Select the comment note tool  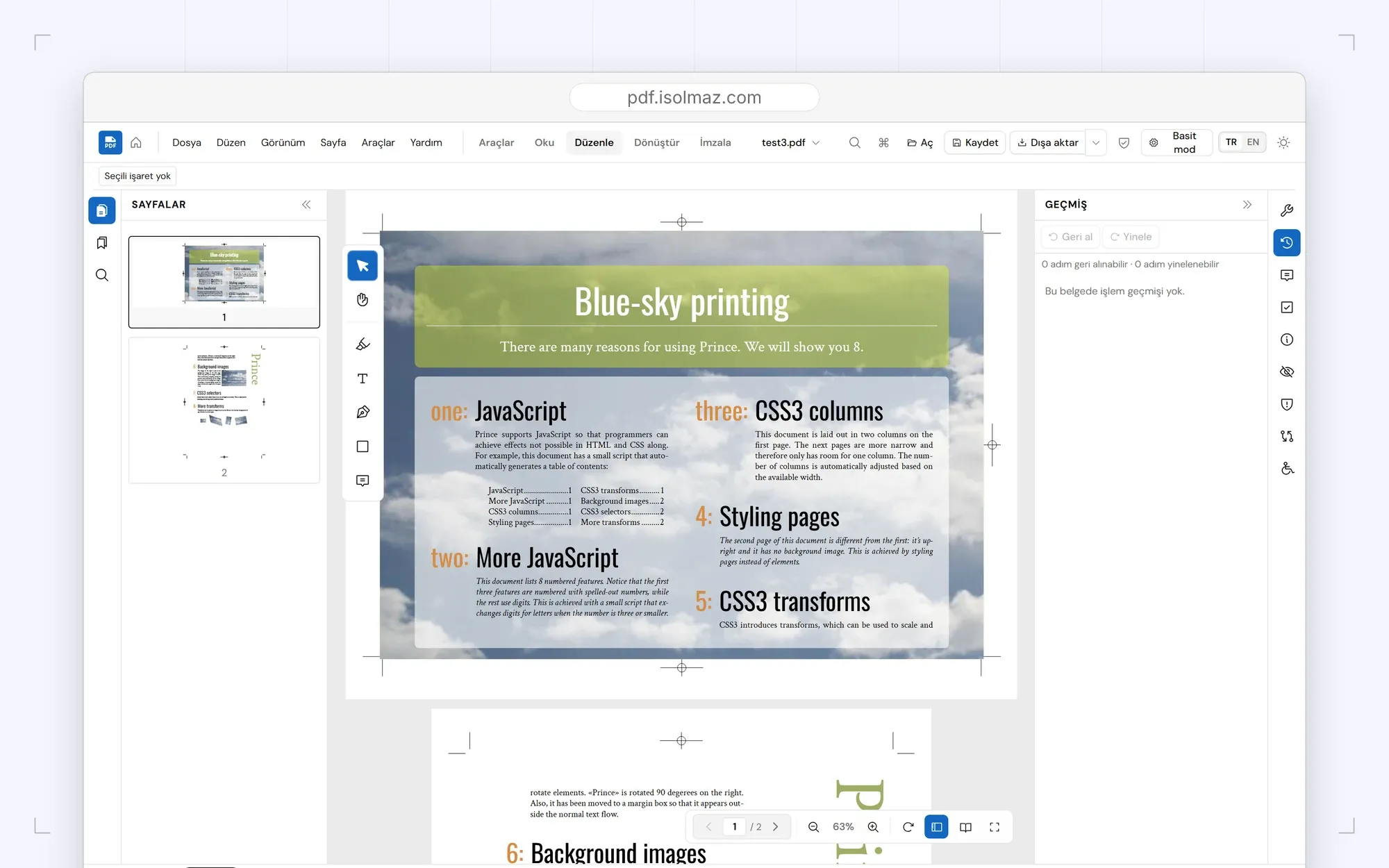(x=363, y=481)
